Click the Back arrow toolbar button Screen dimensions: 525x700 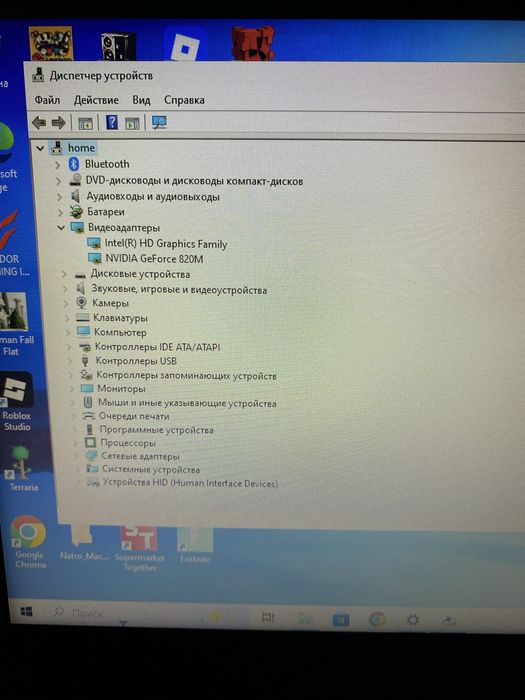(39, 122)
